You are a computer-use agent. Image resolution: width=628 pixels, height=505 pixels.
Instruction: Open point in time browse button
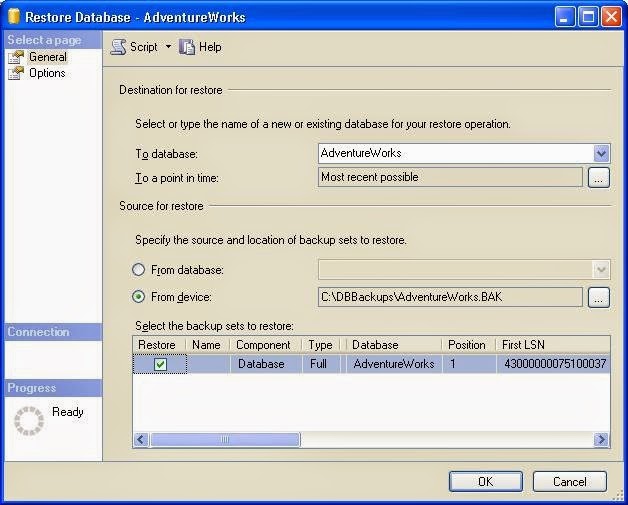pyautogui.click(x=599, y=177)
